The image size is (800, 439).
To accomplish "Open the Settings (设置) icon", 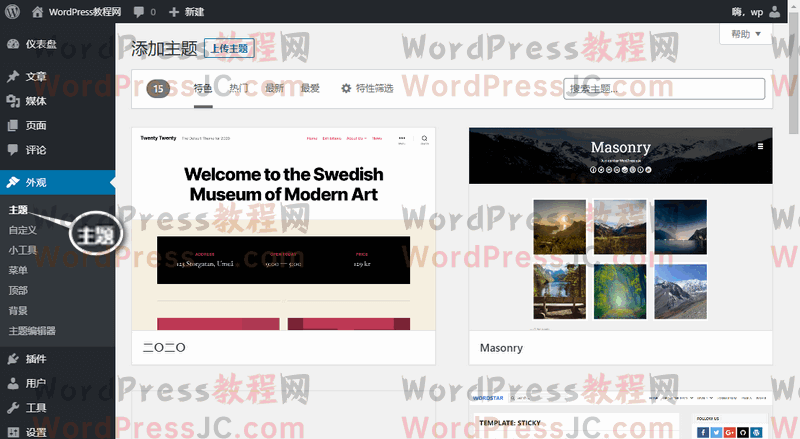I will point(13,432).
